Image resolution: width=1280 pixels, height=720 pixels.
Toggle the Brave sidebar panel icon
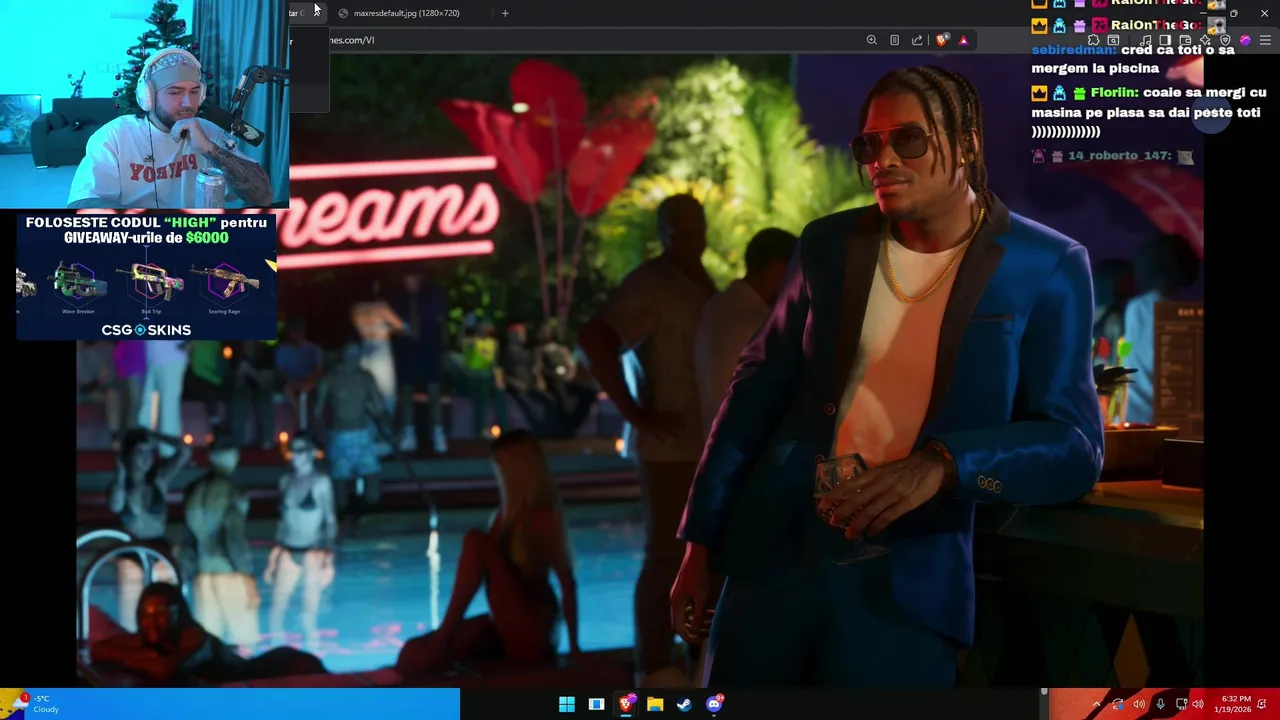(x=1165, y=40)
